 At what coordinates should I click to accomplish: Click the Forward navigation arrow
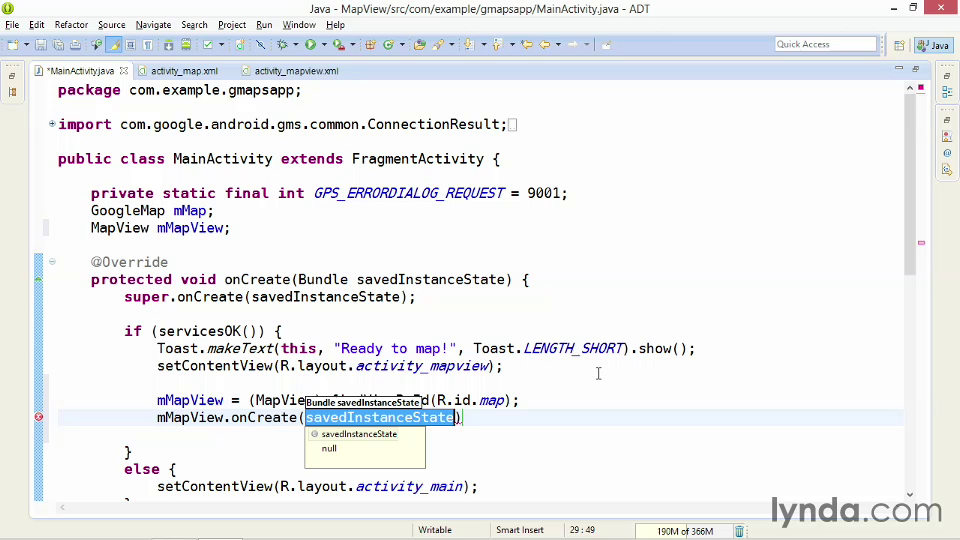572,45
